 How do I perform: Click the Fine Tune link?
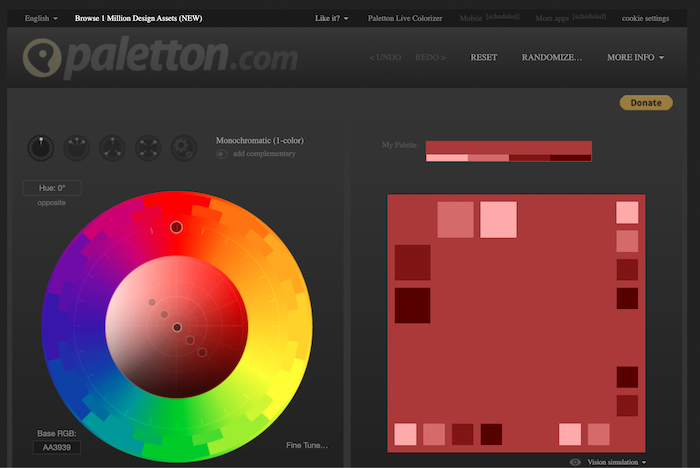306,445
